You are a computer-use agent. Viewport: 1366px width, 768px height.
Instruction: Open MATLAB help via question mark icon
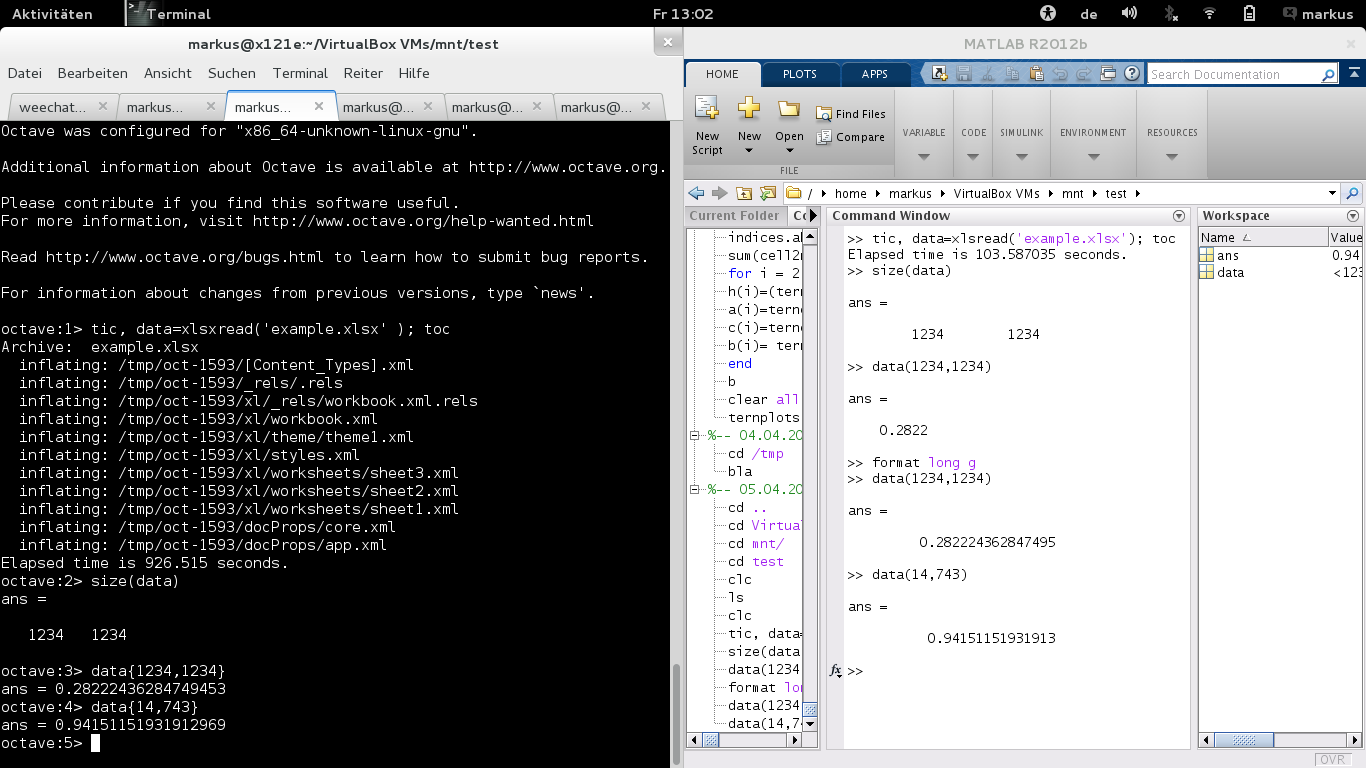1131,73
